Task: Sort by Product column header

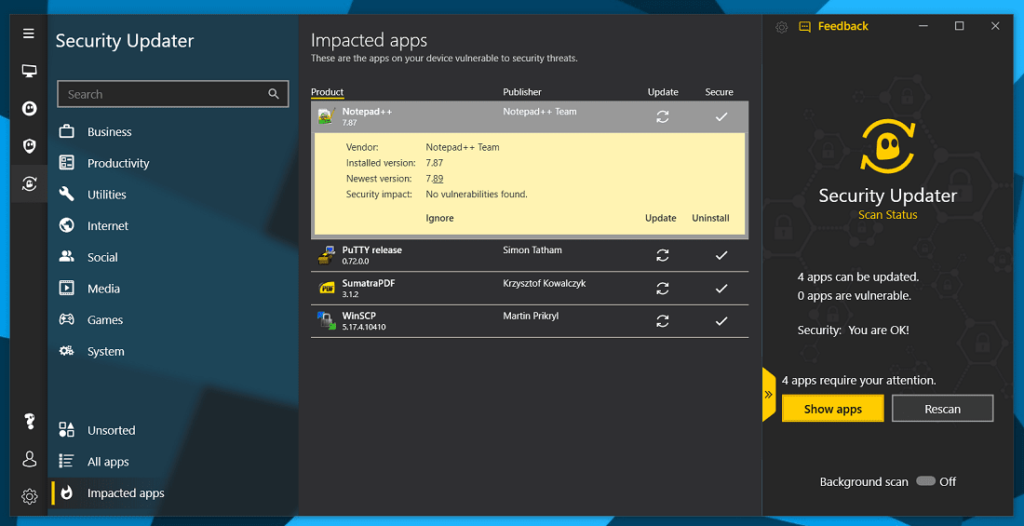Action: (327, 92)
